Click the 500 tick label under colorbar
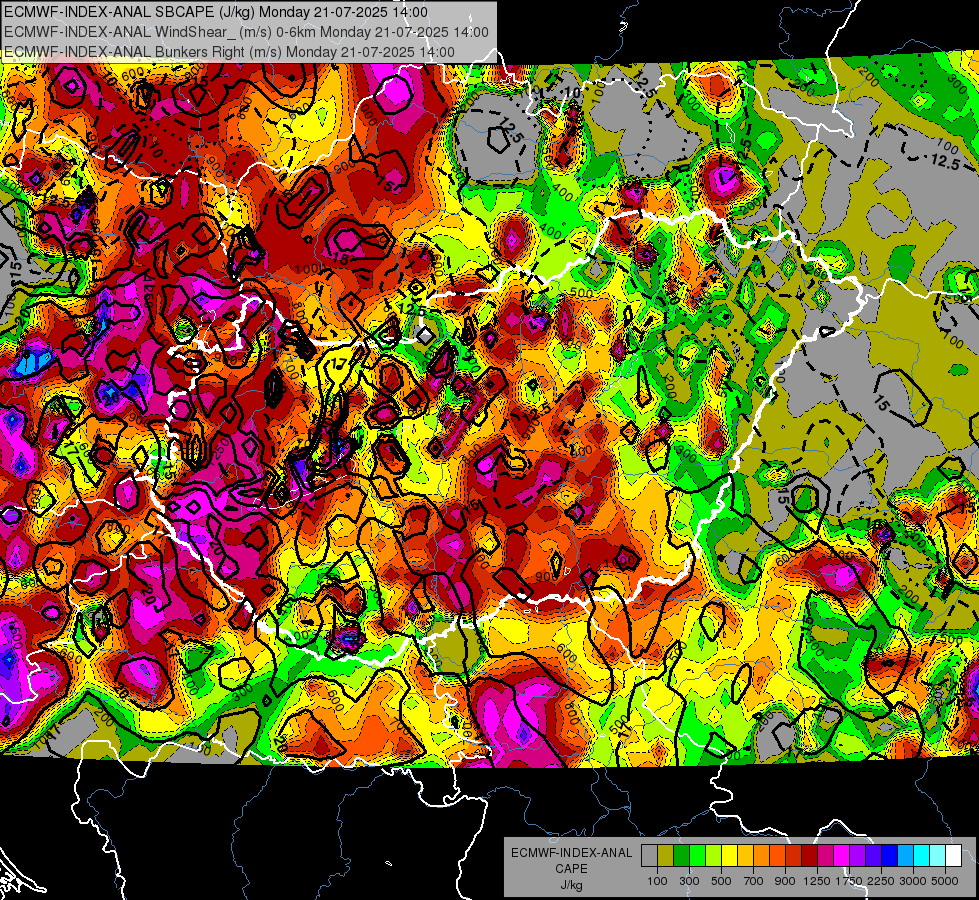Screen dimensions: 979x900 [721, 881]
